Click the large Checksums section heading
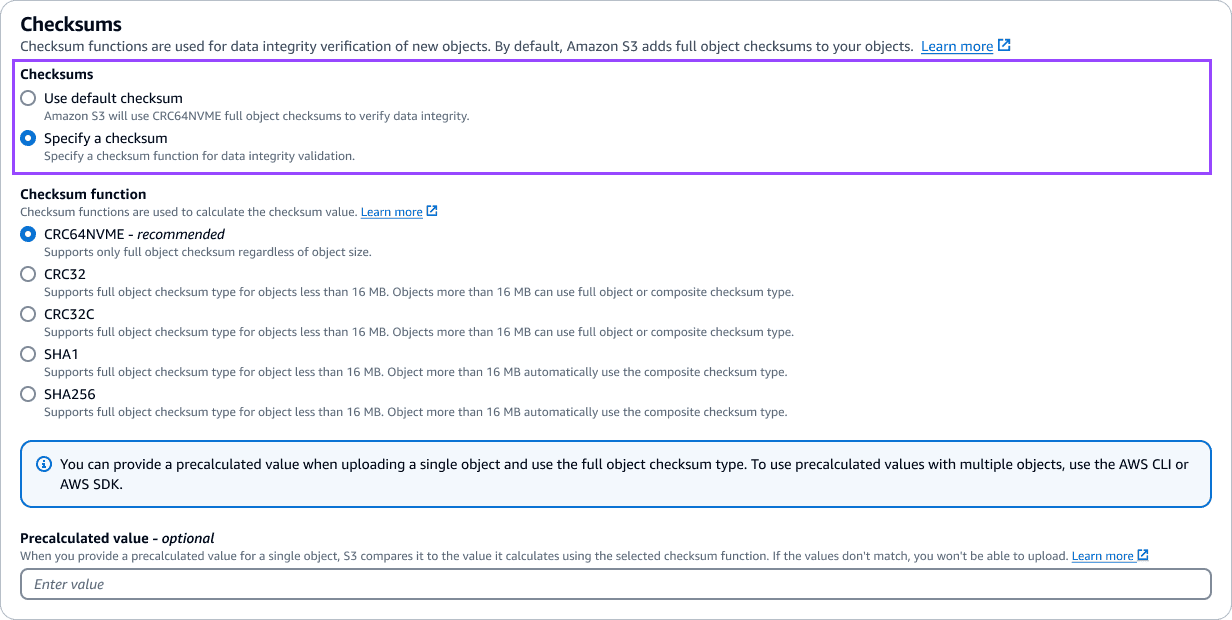 click(71, 23)
